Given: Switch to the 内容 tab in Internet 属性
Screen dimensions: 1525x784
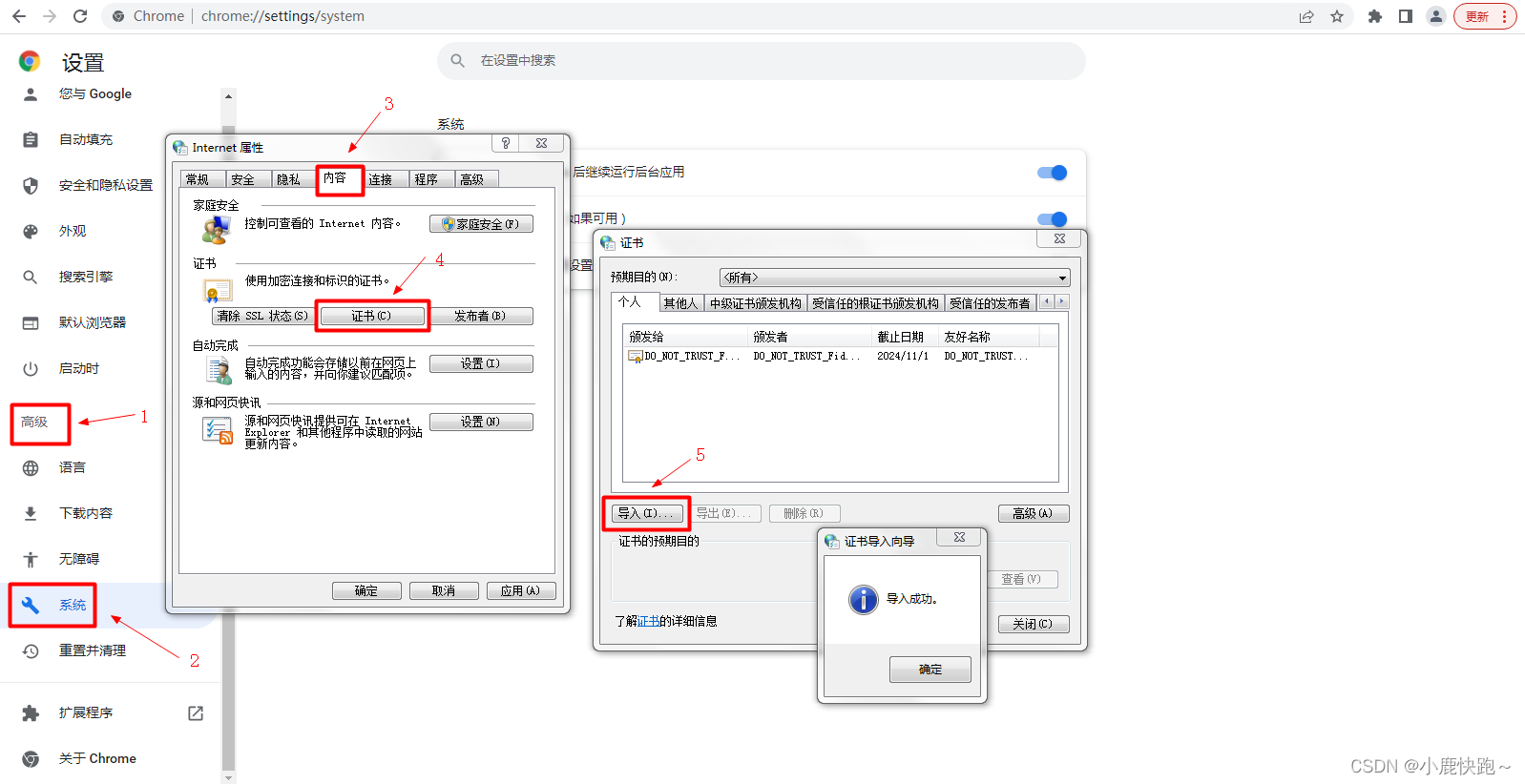Looking at the screenshot, I should tap(340, 178).
